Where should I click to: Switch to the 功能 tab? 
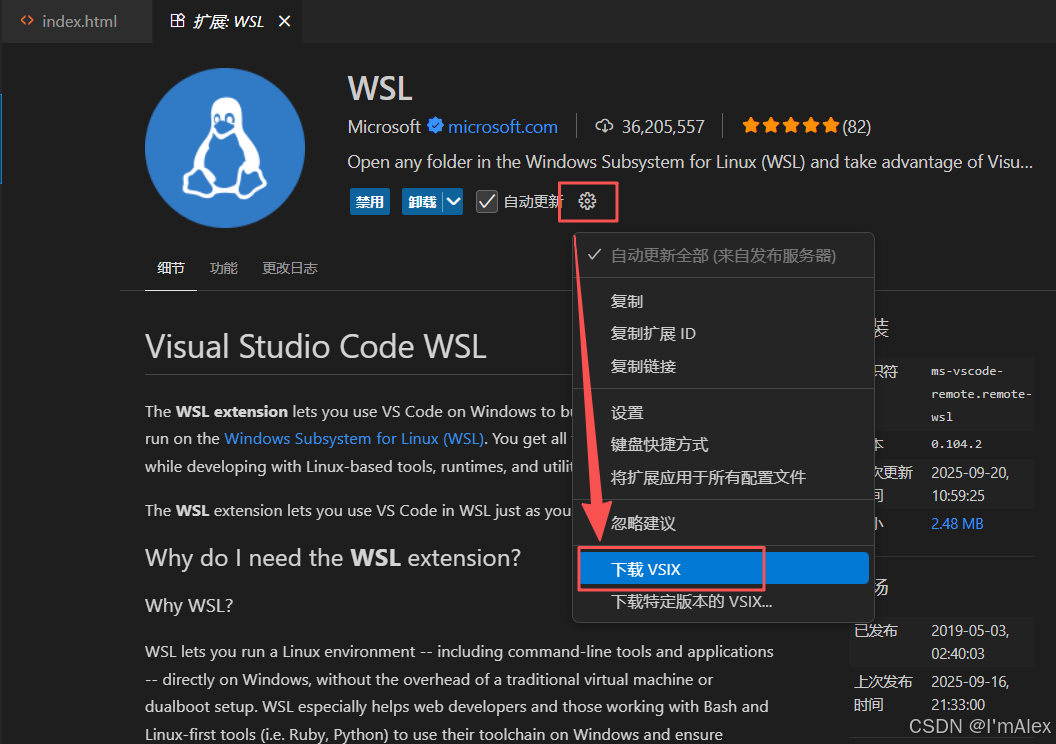pyautogui.click(x=224, y=268)
